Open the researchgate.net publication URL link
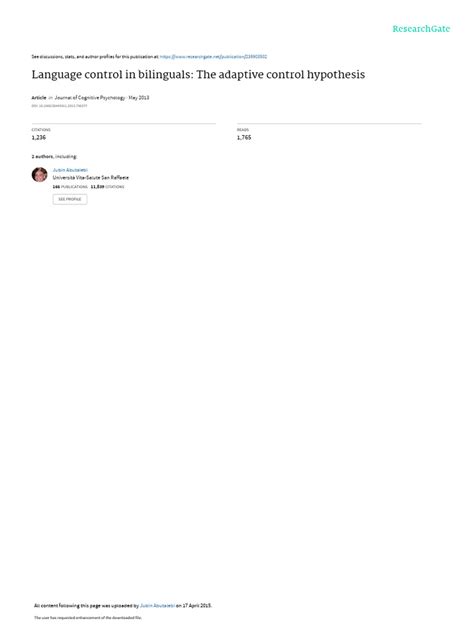 [213, 57]
